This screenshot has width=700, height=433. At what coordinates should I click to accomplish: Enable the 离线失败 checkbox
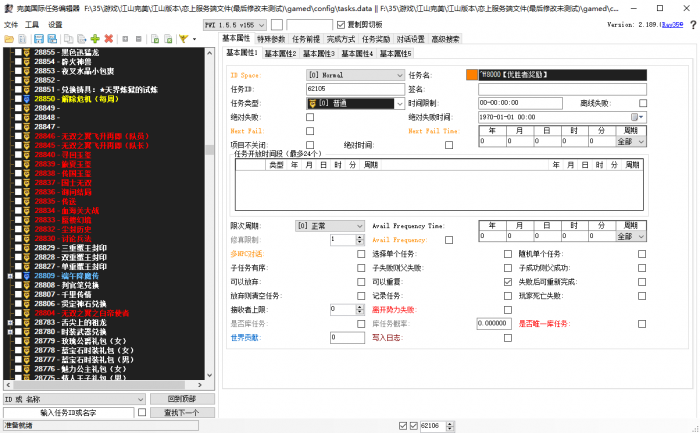click(x=642, y=103)
